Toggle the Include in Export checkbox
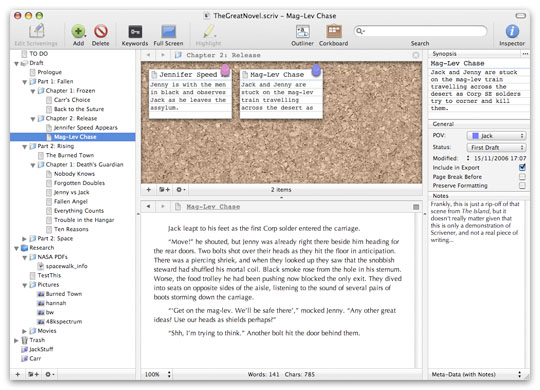The height and width of the screenshot is (390, 540). pos(522,167)
